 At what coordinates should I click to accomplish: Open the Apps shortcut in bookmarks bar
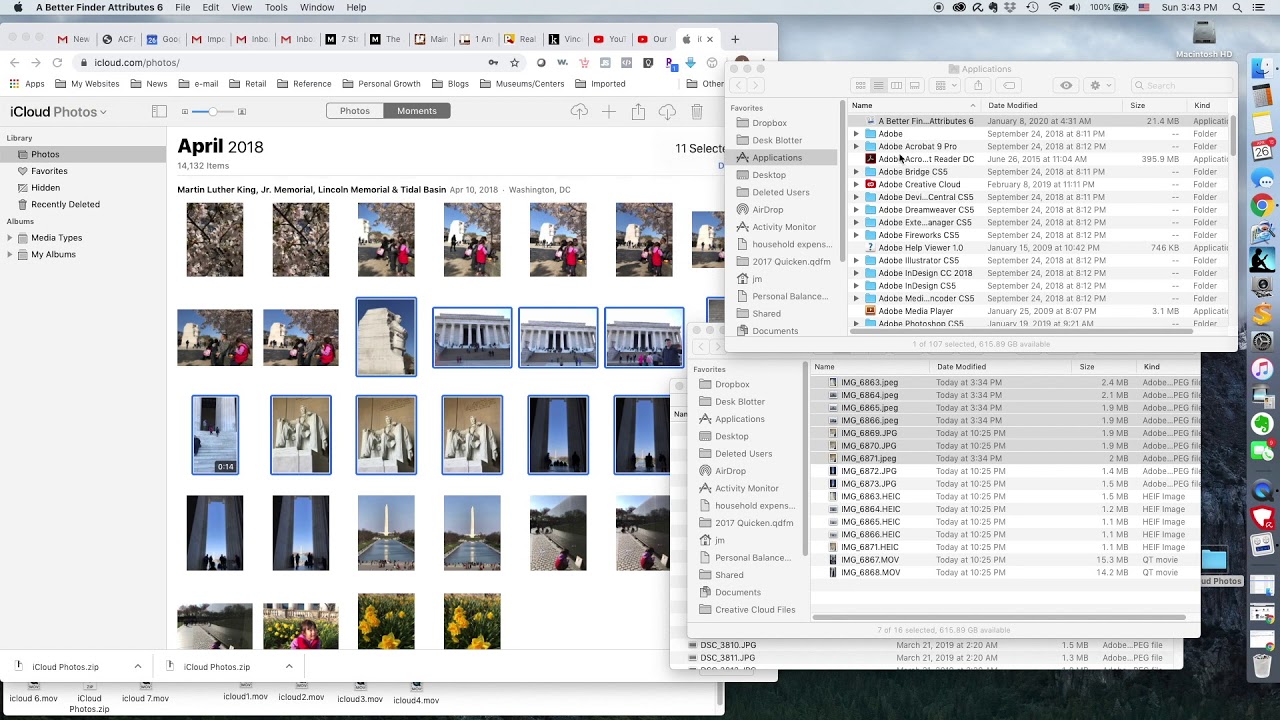click(x=27, y=84)
